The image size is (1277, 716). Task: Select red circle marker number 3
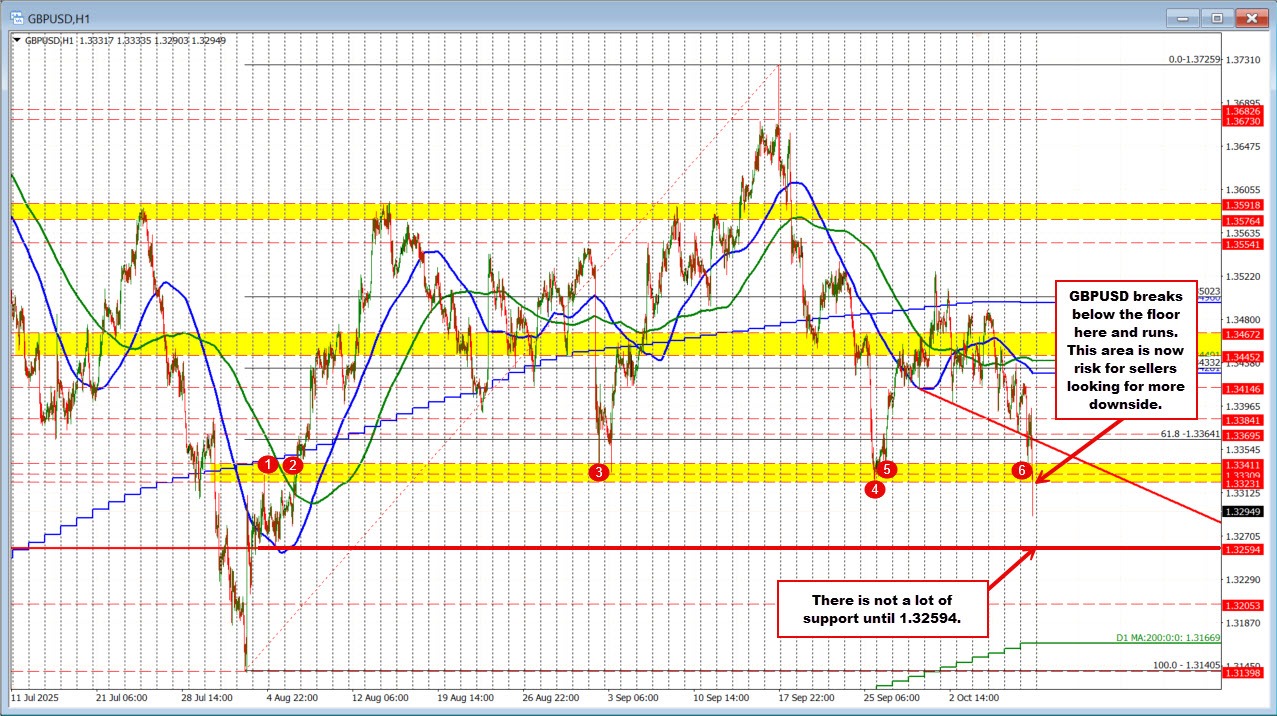(x=598, y=472)
